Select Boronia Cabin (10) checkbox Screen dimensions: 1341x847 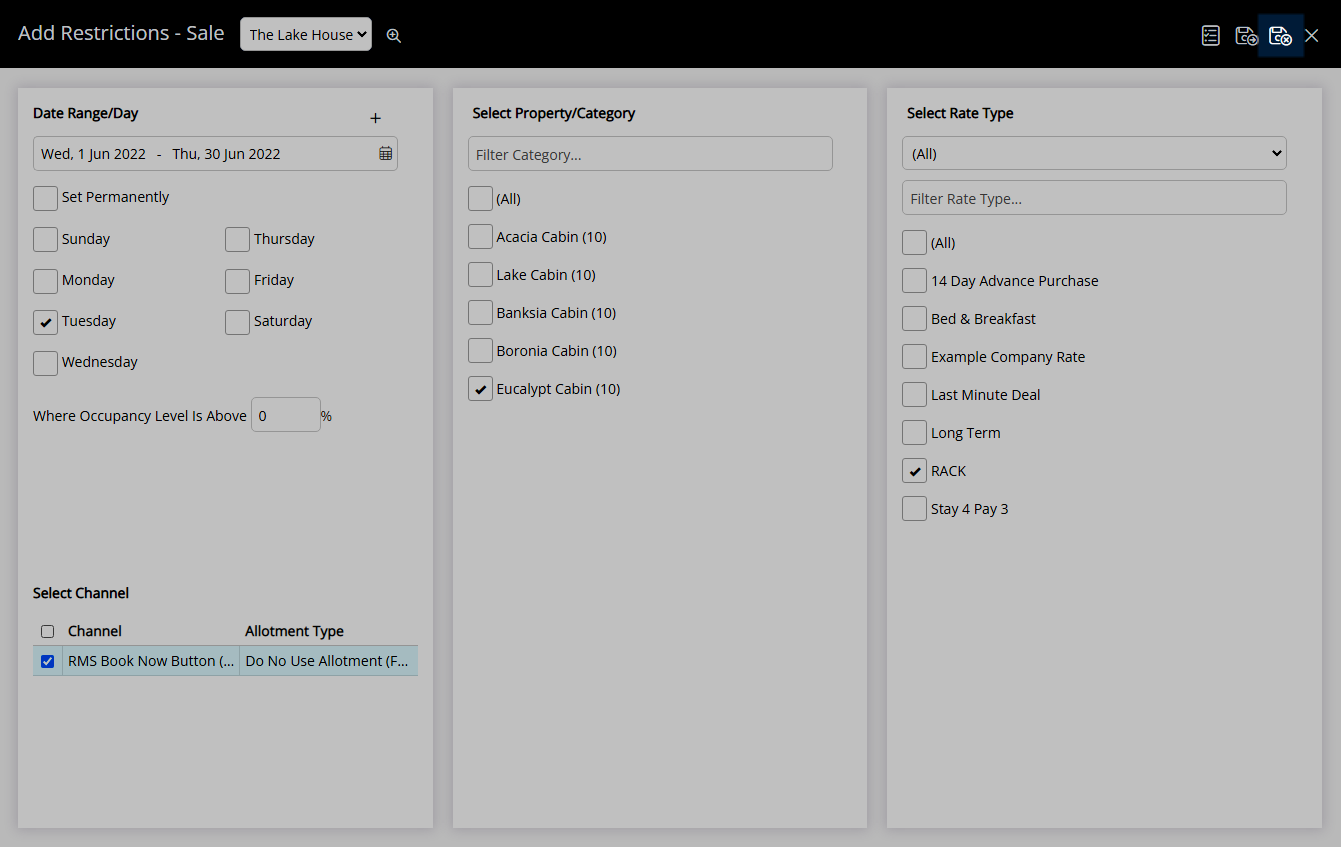(481, 351)
